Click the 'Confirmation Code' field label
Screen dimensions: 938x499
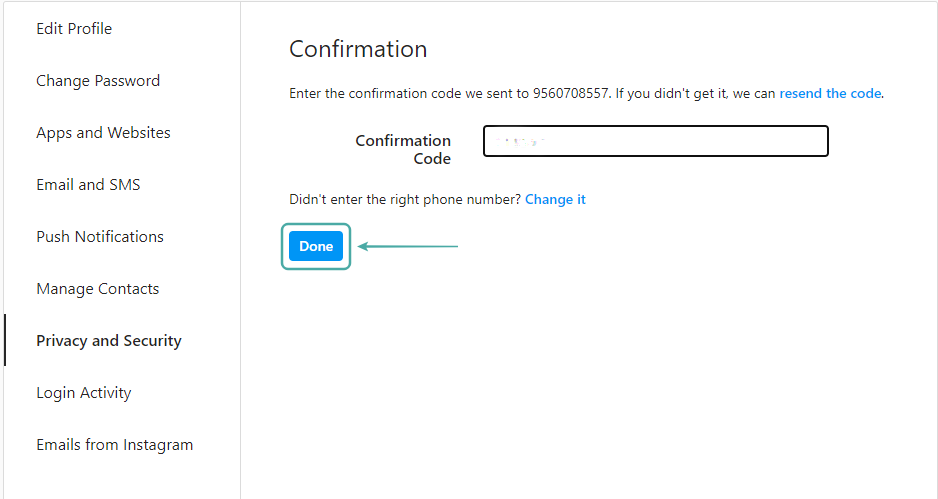[x=403, y=149]
